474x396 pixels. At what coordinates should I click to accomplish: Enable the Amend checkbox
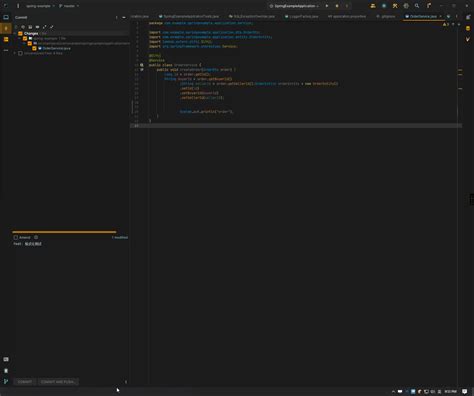(16, 237)
